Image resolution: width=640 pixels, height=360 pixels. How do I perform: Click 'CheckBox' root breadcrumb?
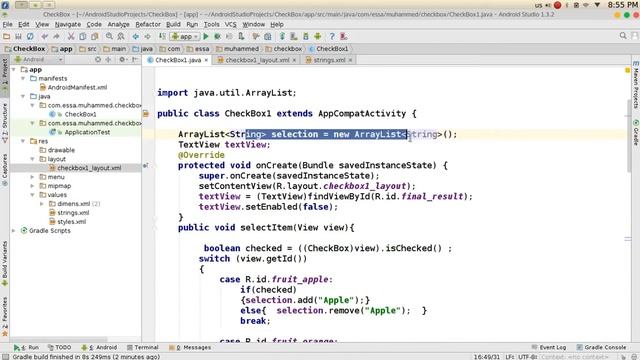coord(25,49)
